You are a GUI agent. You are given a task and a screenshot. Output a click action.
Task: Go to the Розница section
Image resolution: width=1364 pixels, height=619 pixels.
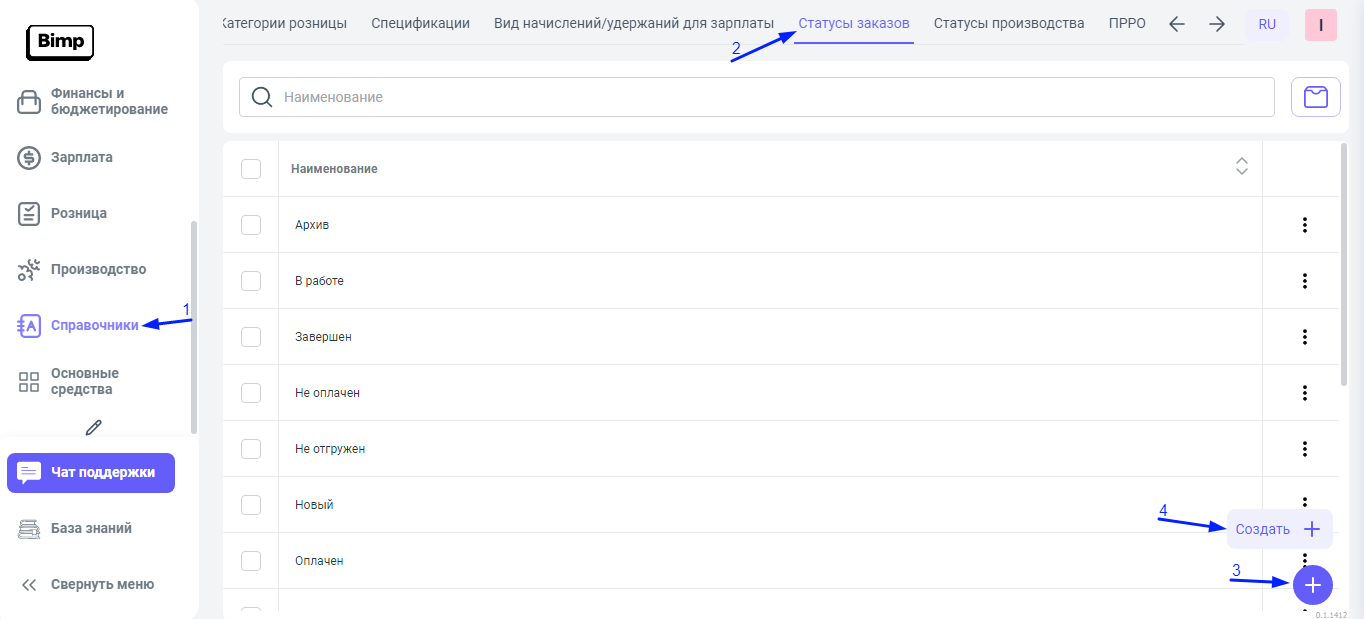tap(78, 213)
